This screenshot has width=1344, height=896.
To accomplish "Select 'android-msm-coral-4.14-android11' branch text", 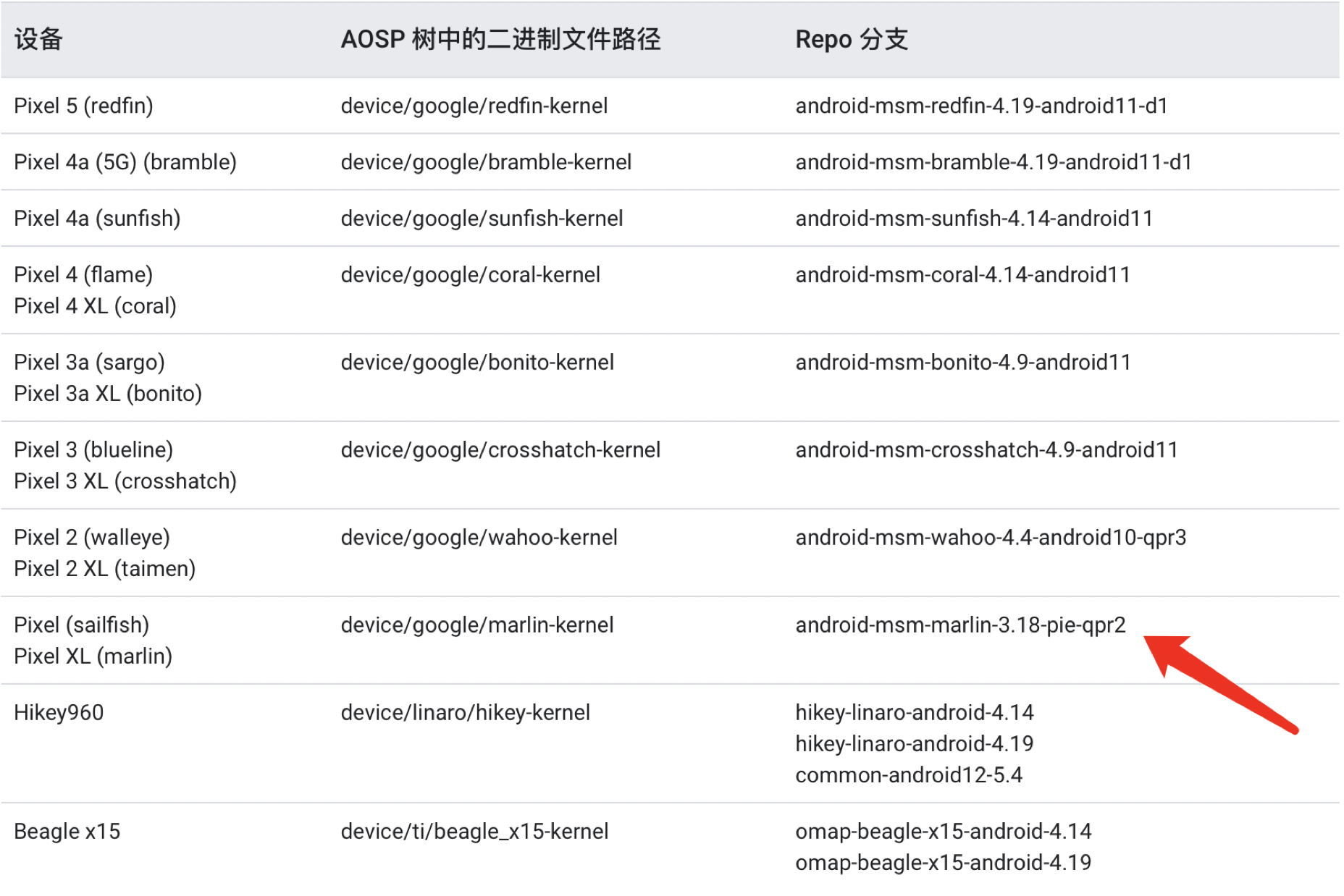I will pos(963,276).
